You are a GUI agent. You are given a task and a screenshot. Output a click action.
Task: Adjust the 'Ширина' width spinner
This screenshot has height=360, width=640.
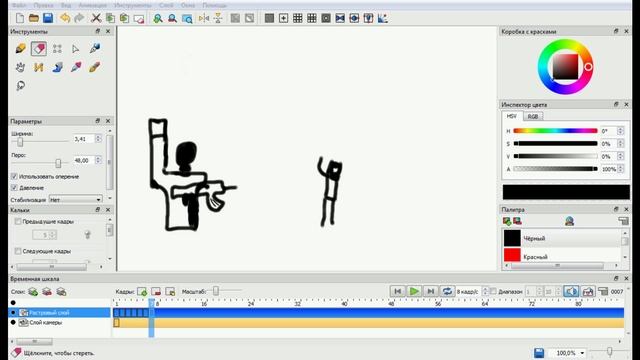98,139
